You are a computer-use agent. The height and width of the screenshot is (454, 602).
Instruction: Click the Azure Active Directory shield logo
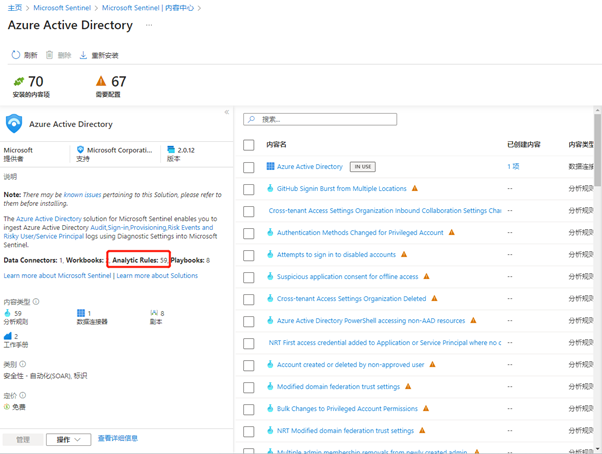pos(14,124)
